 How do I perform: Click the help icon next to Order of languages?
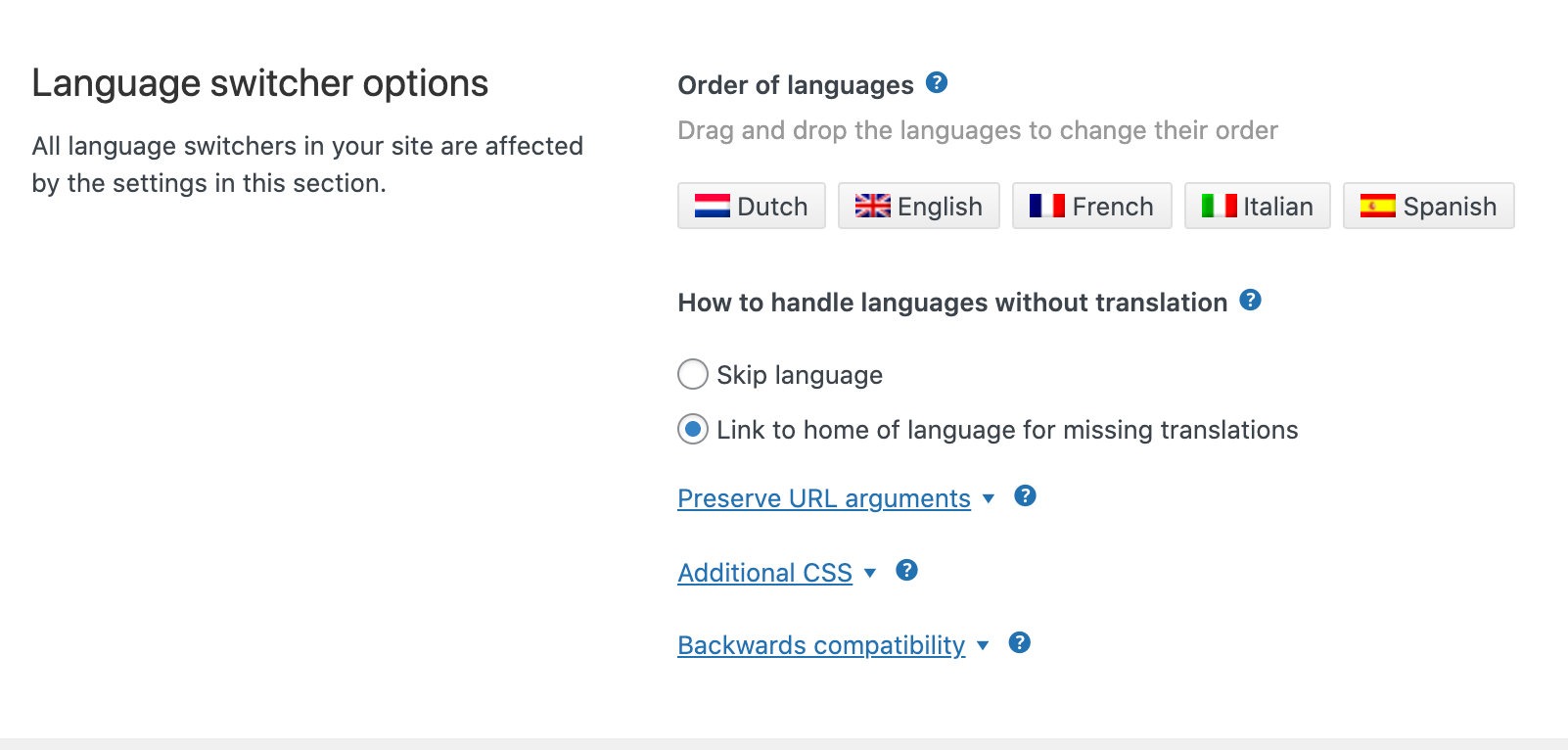(x=937, y=83)
